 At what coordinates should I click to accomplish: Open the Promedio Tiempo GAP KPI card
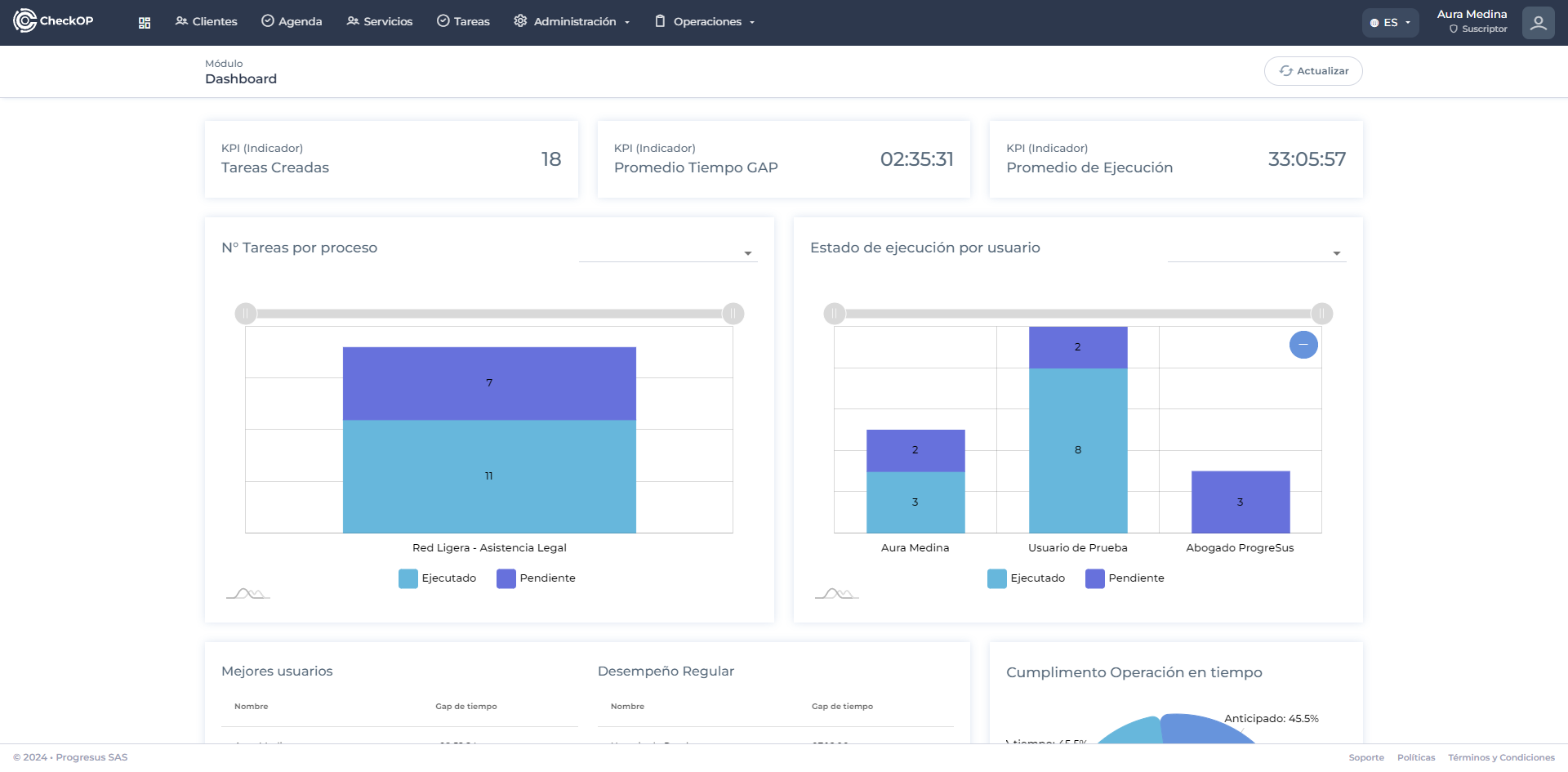point(784,159)
